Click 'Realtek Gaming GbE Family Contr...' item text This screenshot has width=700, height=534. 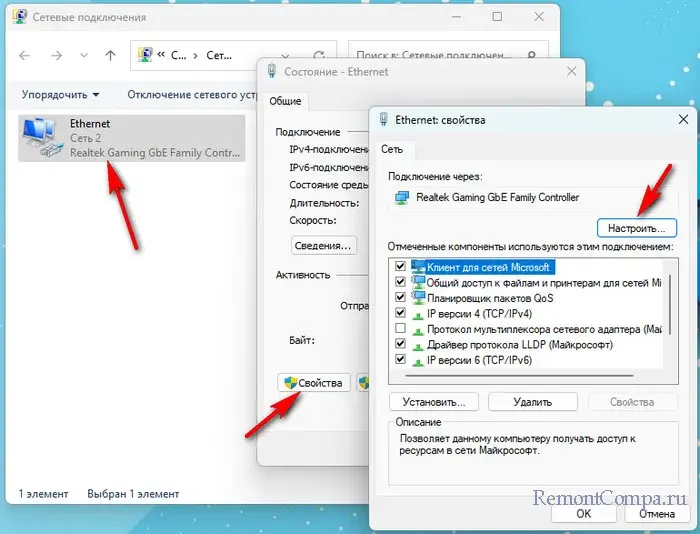[155, 153]
